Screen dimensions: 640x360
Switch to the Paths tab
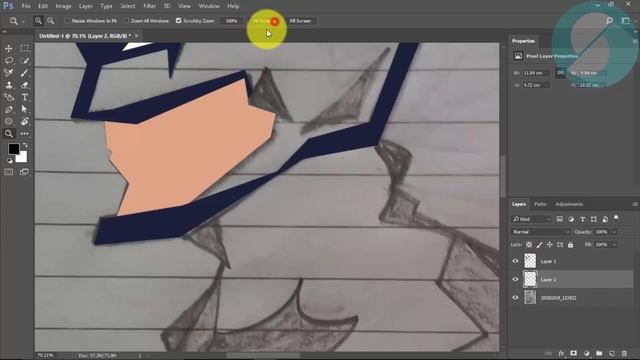coord(540,204)
